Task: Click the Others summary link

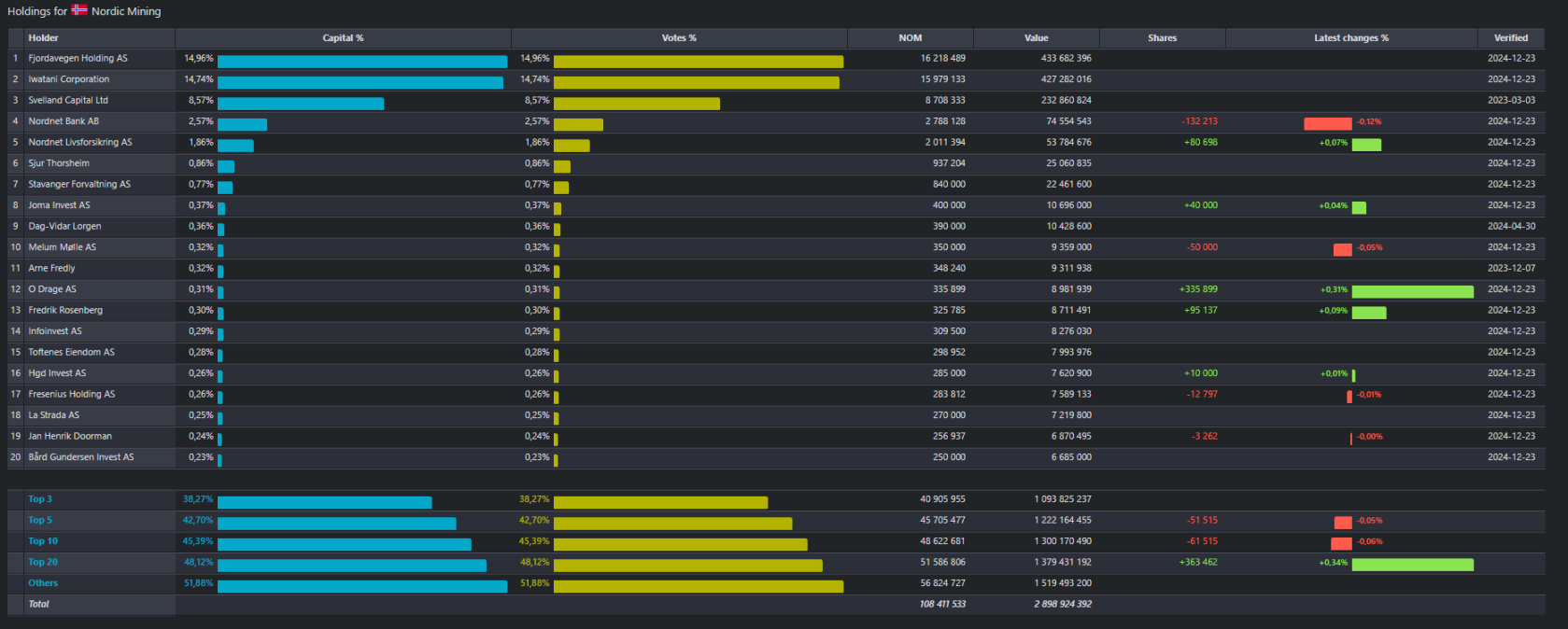Action: pos(43,583)
